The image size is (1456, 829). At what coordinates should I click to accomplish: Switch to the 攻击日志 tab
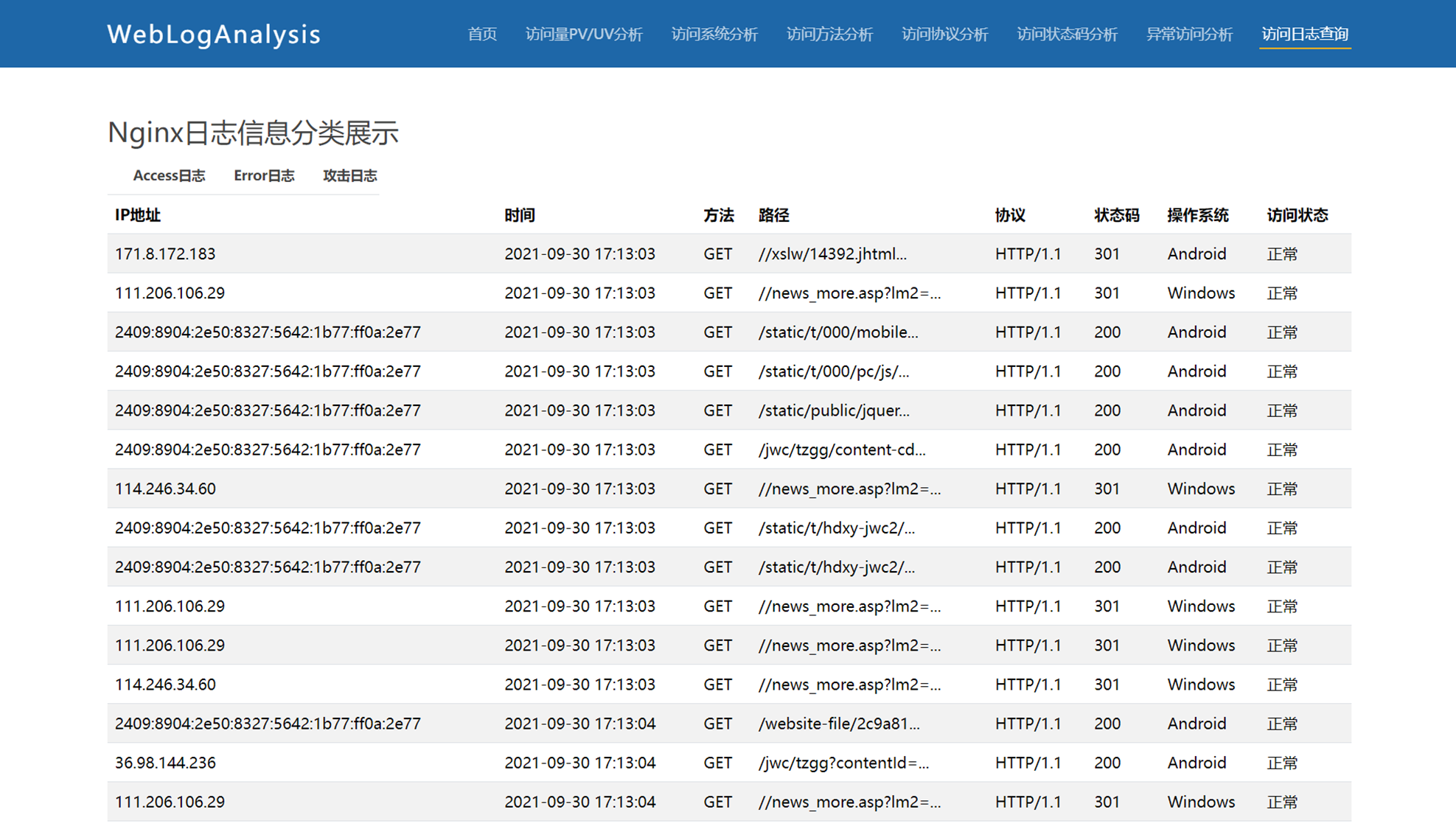coord(349,175)
